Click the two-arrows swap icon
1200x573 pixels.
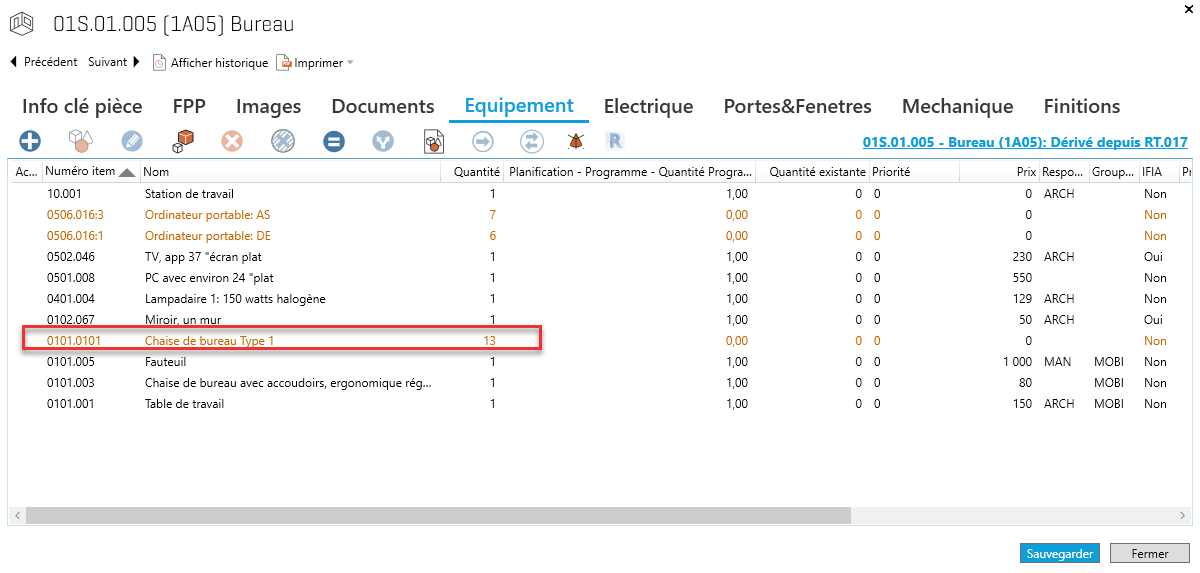532,141
